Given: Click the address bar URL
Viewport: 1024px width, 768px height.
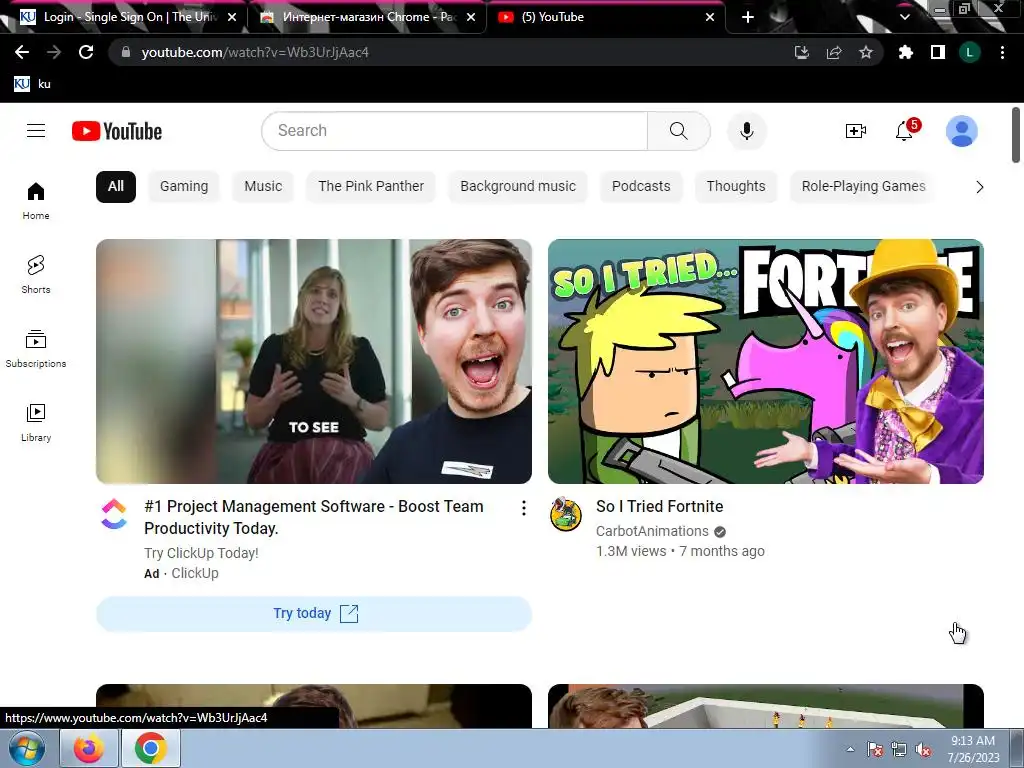Looking at the screenshot, I should click(x=255, y=52).
